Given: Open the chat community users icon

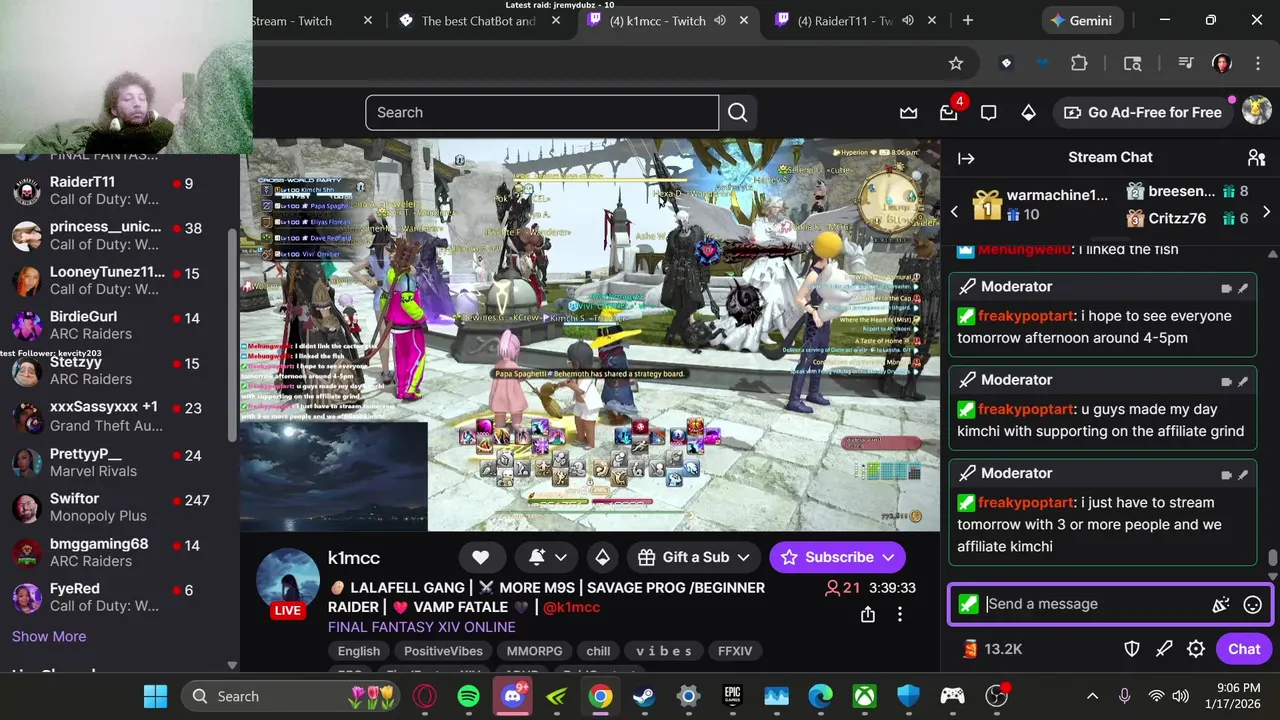Looking at the screenshot, I should coord(1256,158).
